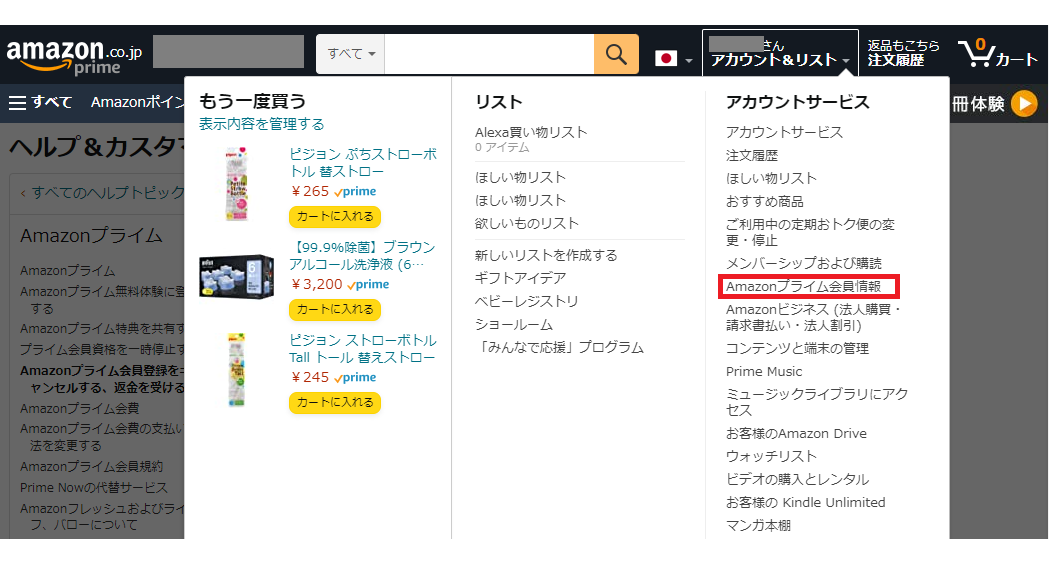The height and width of the screenshot is (564, 1049).
Task: Open ご利用中の定期おトク便の変更・停止
Action: [810, 232]
